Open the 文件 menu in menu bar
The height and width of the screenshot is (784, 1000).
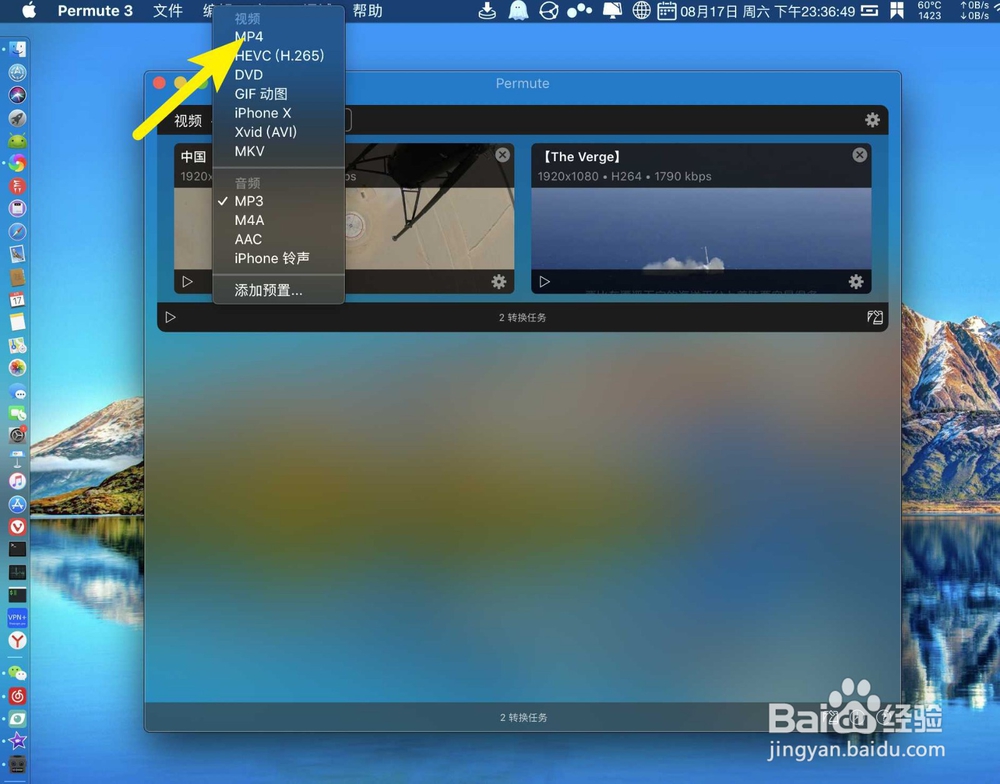pos(168,11)
